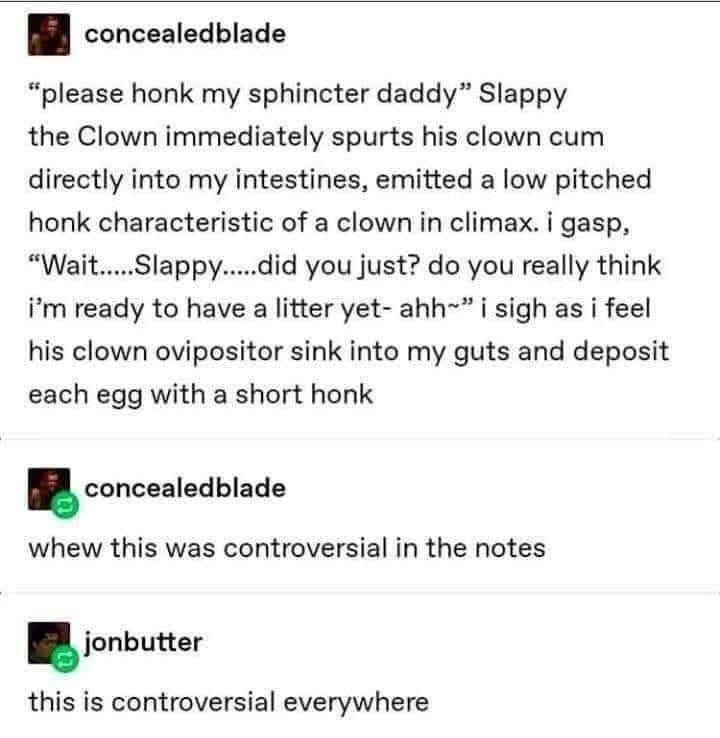Click the line starting with 'Wait.....Slappy'
Screen dimensions: 720x738
click(x=345, y=266)
